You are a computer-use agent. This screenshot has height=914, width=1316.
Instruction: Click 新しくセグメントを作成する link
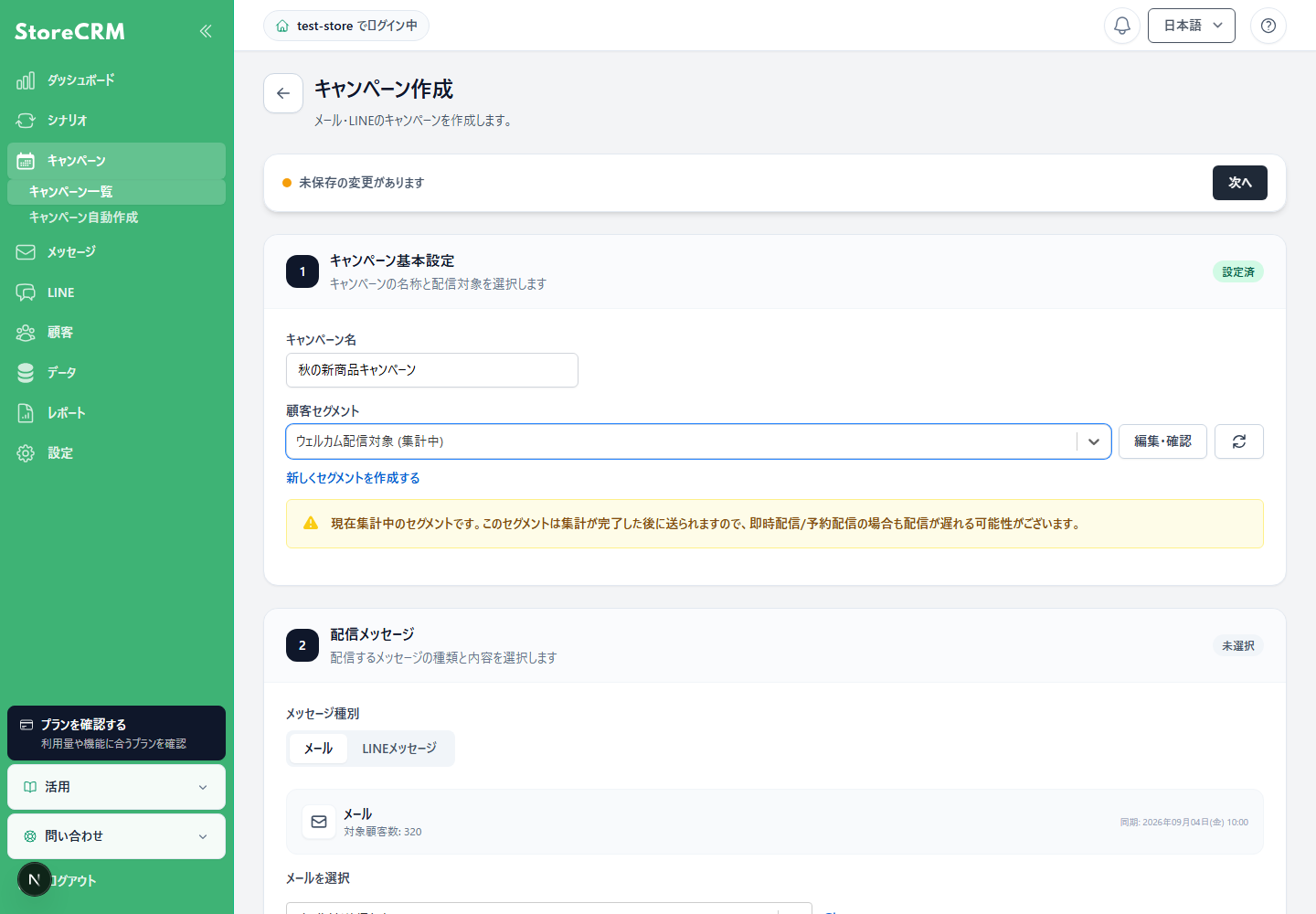pyautogui.click(x=353, y=478)
